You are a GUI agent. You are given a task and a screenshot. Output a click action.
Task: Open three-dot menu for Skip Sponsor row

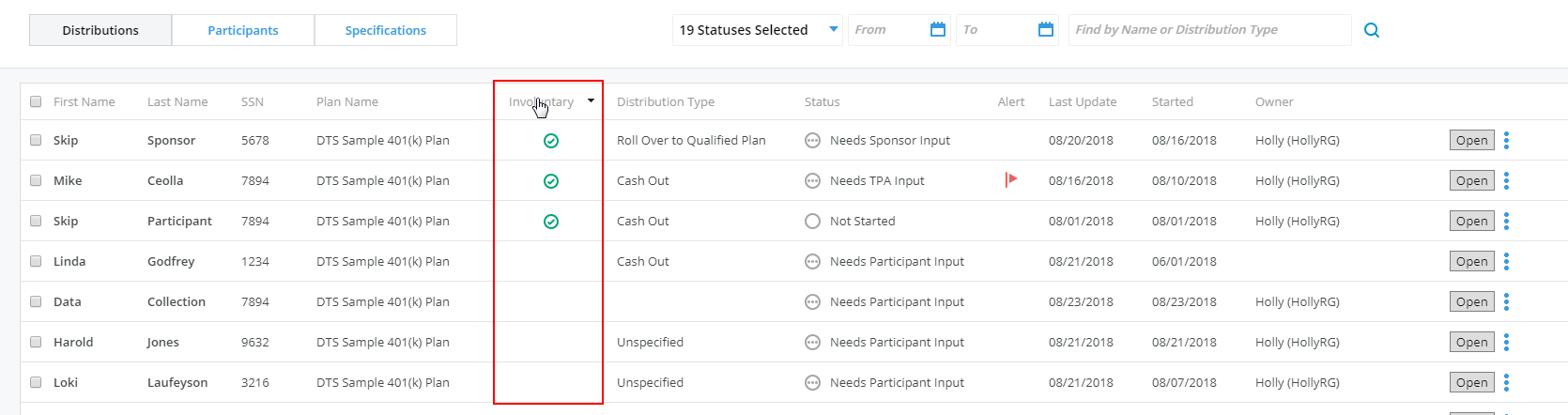coord(1506,140)
